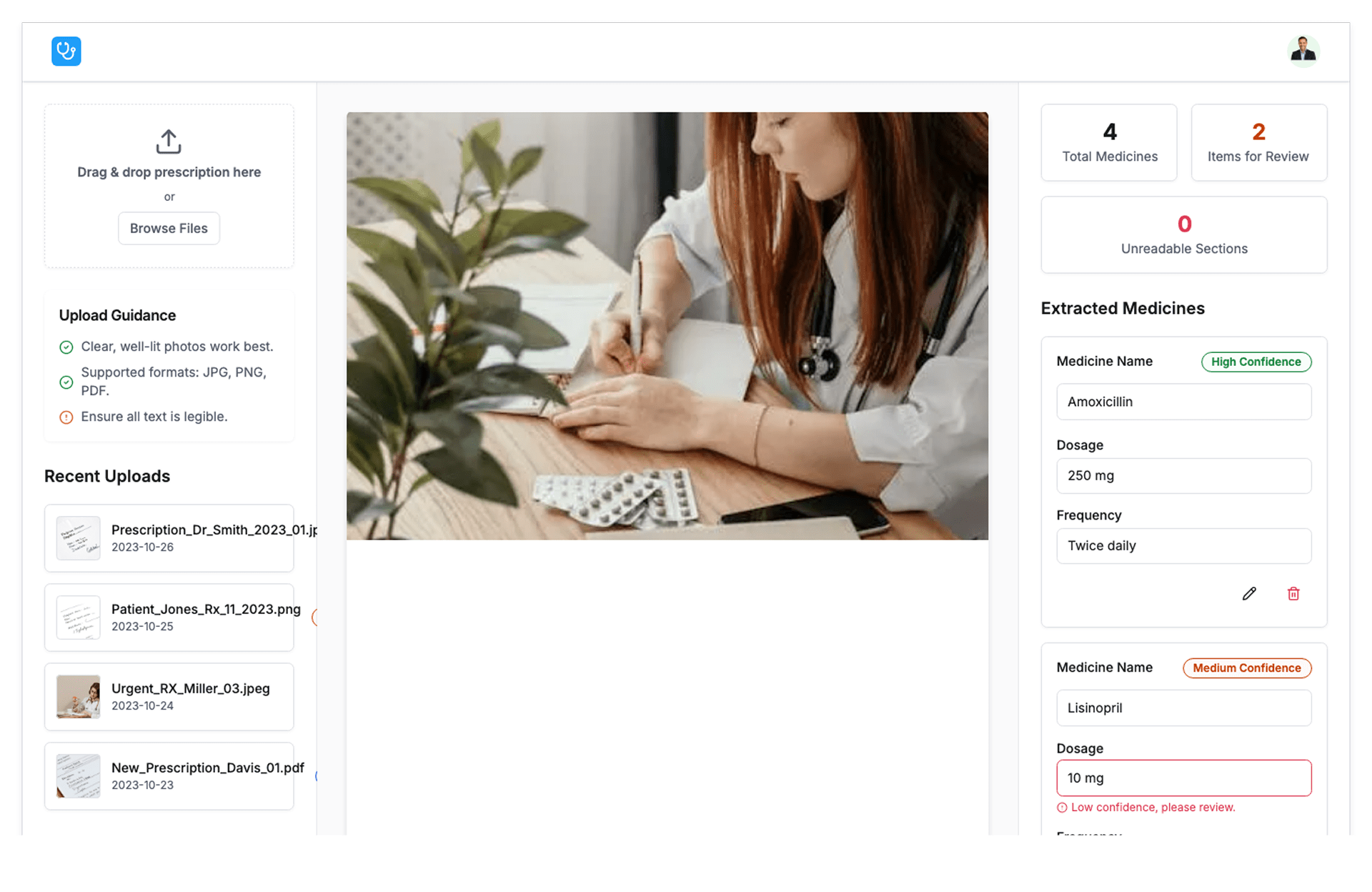Open the user profile avatar
Viewport: 1372px width, 892px height.
pos(1303,51)
